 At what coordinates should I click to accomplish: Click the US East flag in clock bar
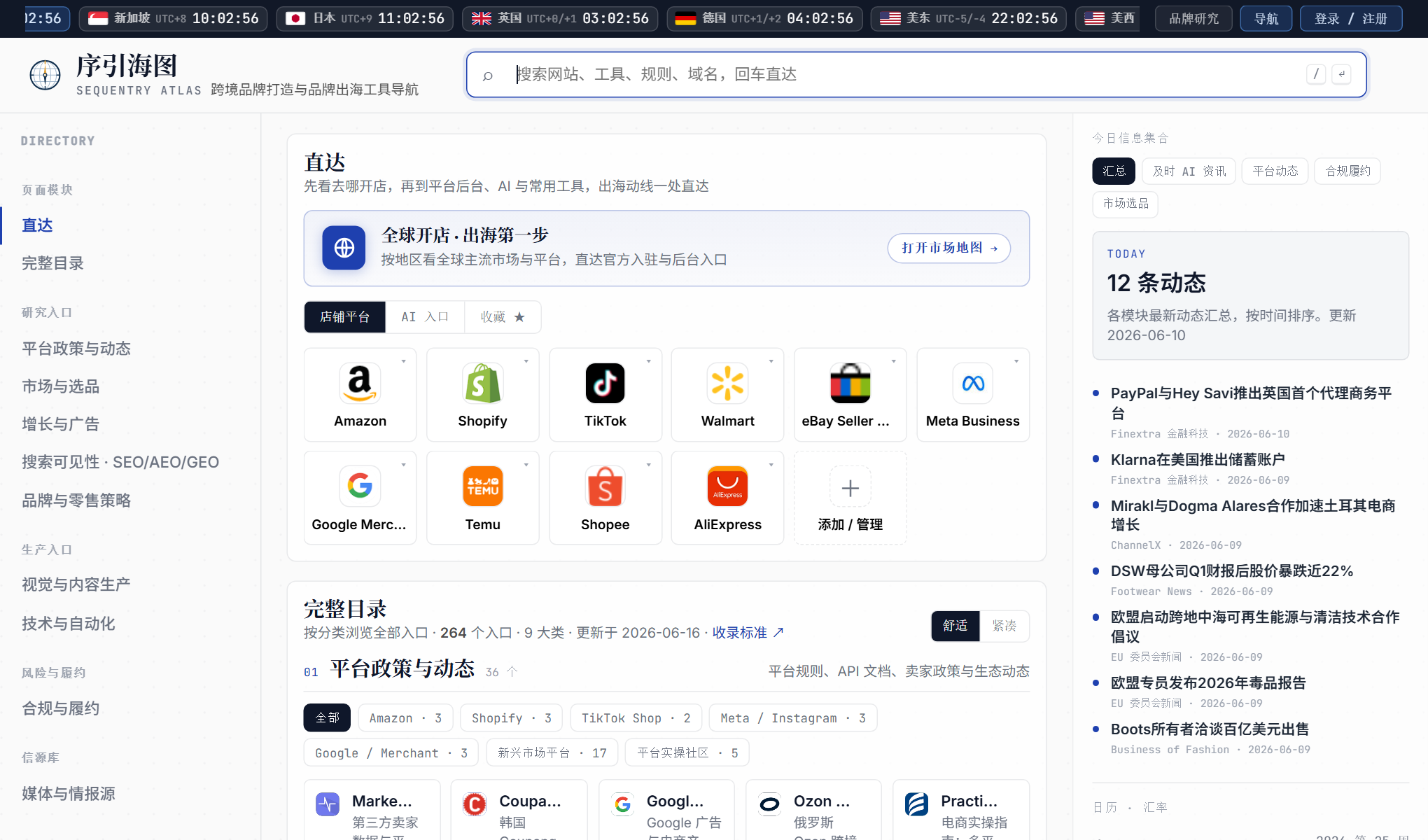click(x=890, y=18)
